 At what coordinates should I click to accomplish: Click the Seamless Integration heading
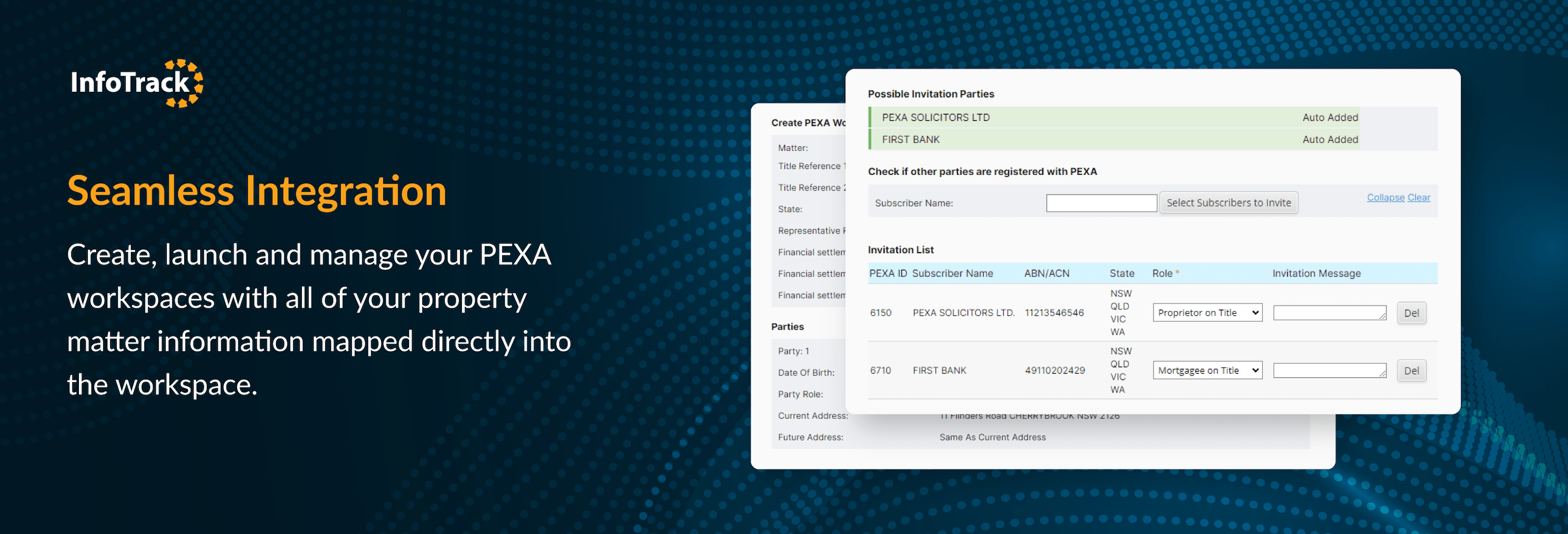[x=257, y=191]
